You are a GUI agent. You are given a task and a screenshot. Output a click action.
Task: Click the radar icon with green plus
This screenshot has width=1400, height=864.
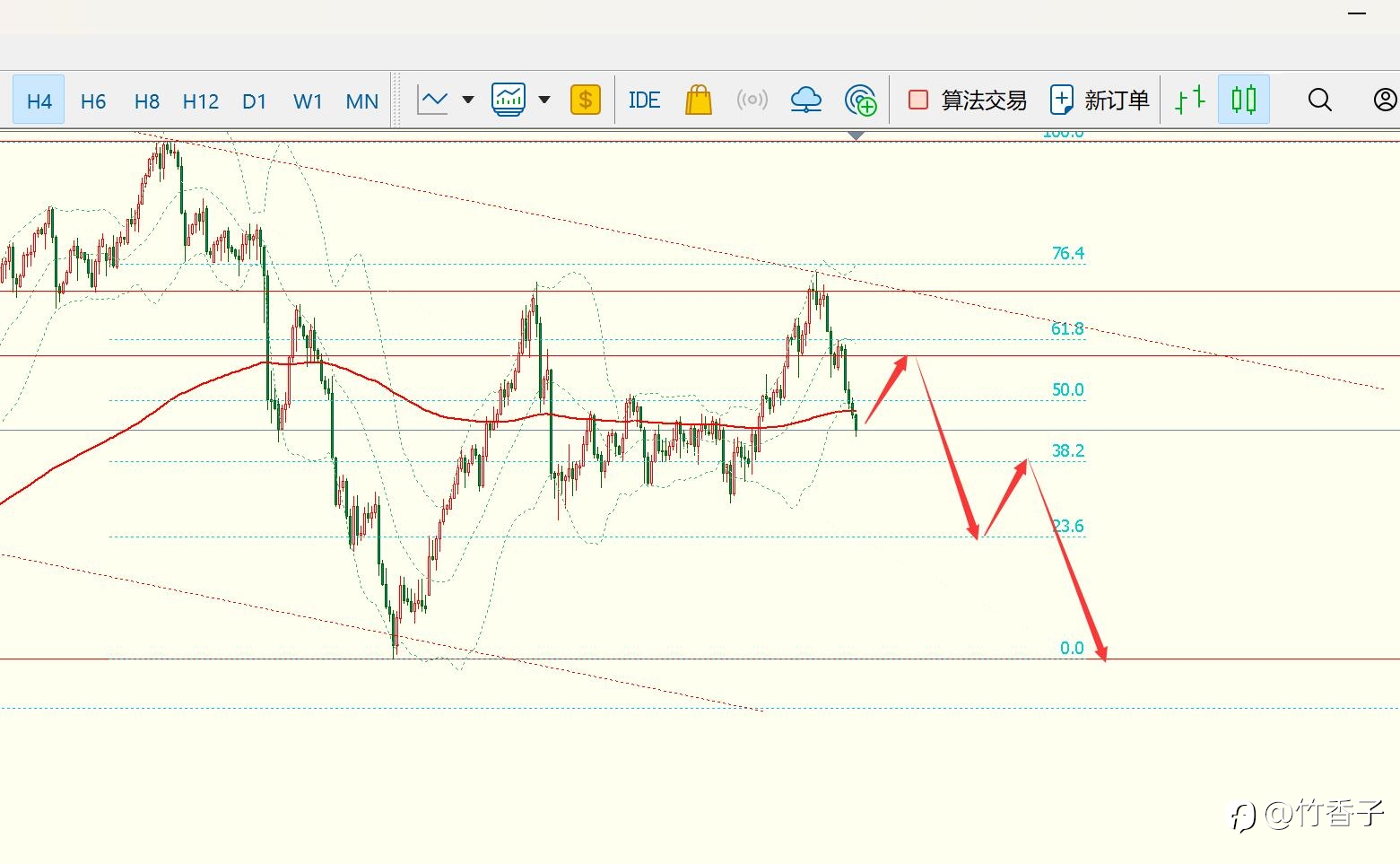pos(861,100)
